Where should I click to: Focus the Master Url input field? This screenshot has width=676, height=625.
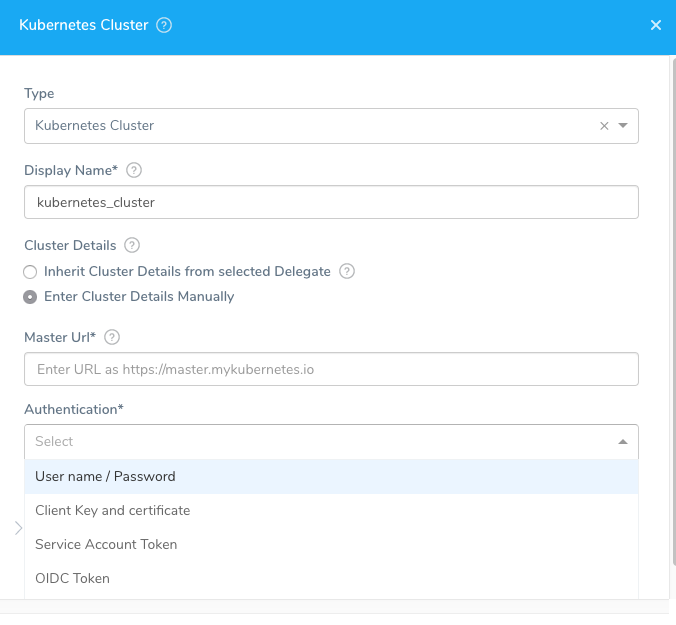click(331, 369)
